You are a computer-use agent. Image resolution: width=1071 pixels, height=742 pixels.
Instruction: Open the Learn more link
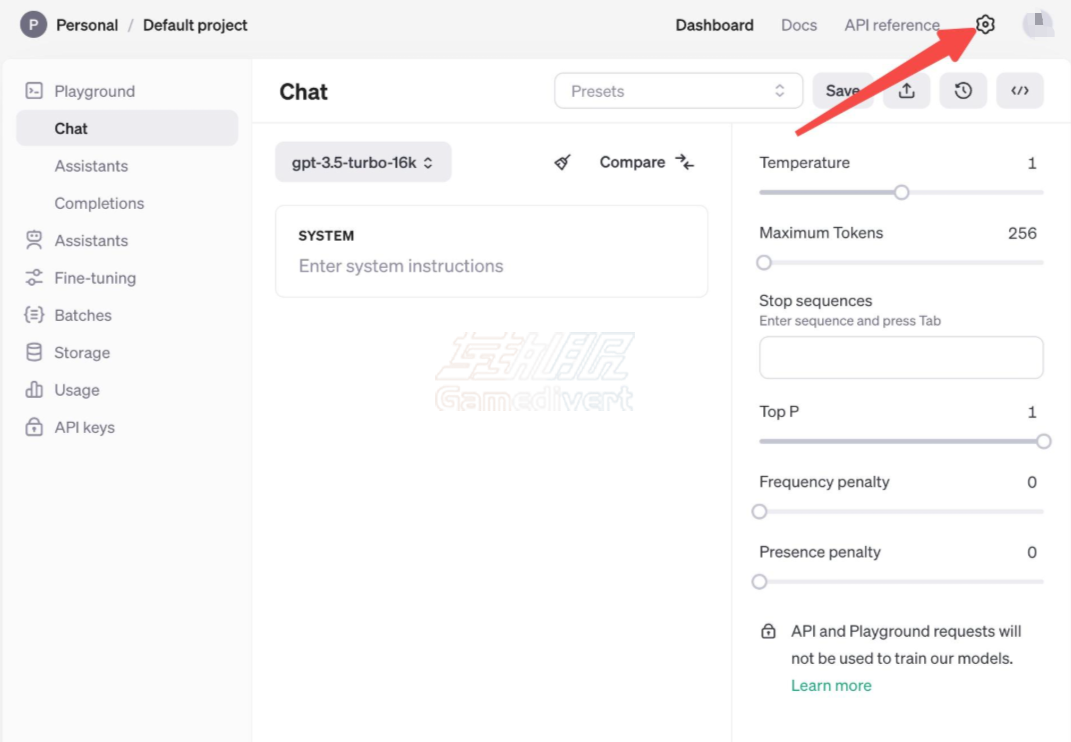(x=831, y=685)
